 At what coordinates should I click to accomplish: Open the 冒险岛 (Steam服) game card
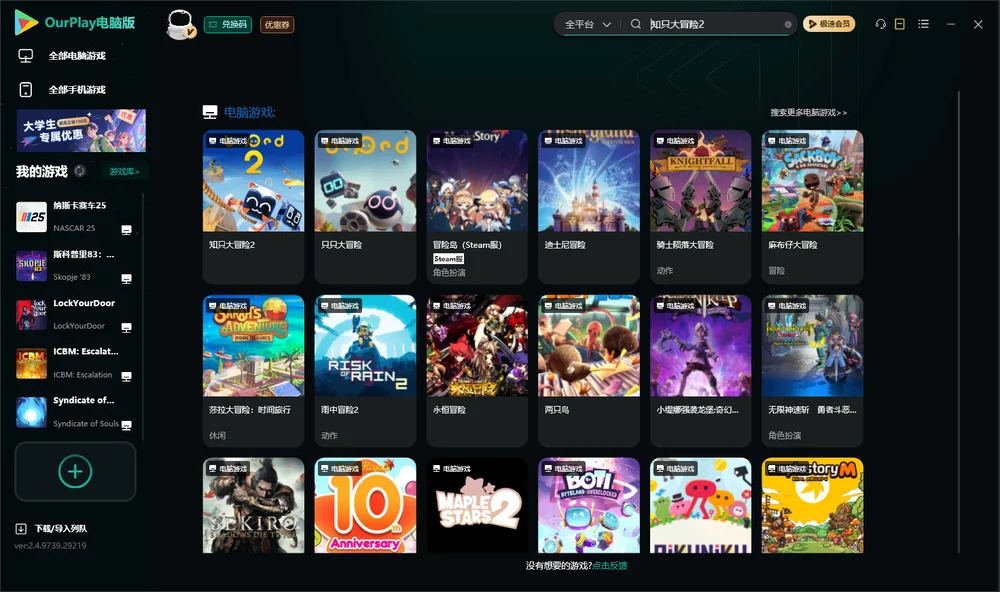[x=477, y=207]
